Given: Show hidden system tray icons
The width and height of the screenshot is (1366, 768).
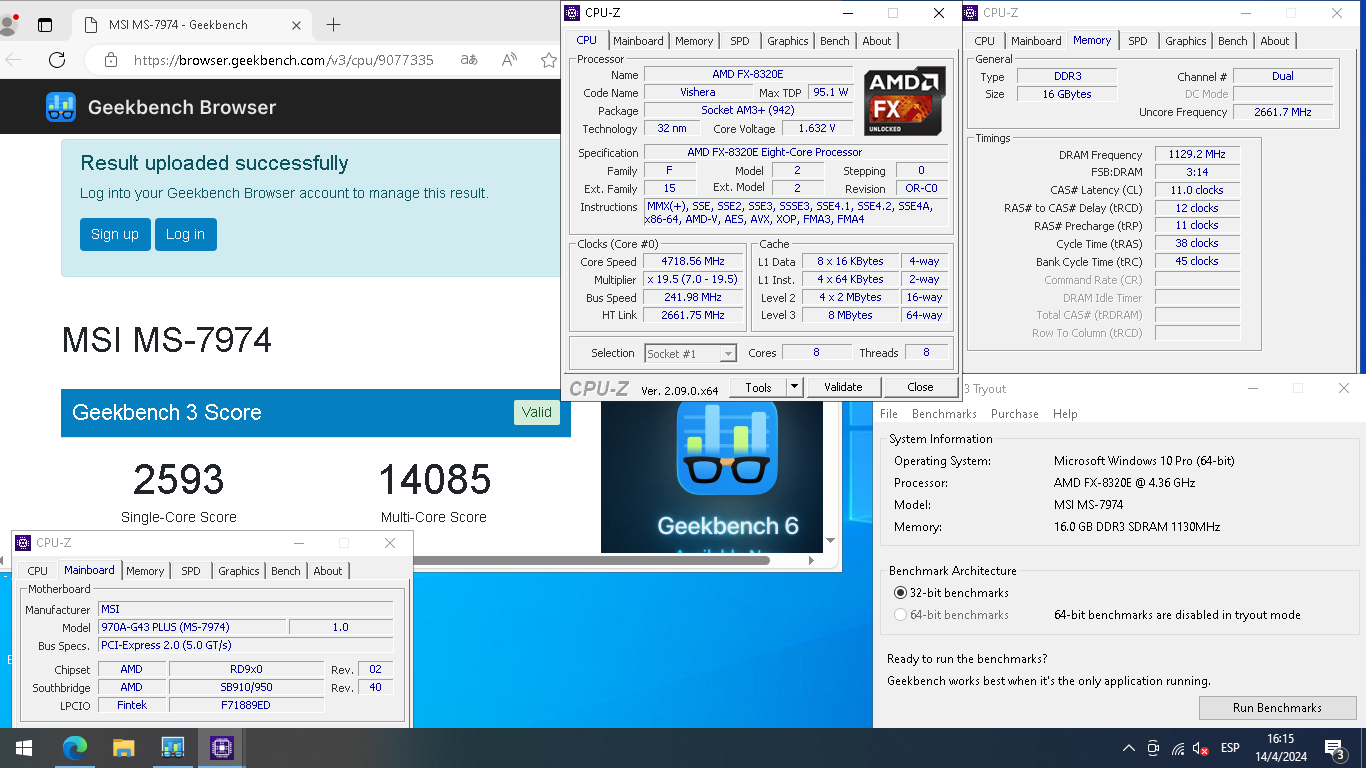Looking at the screenshot, I should pos(1129,748).
